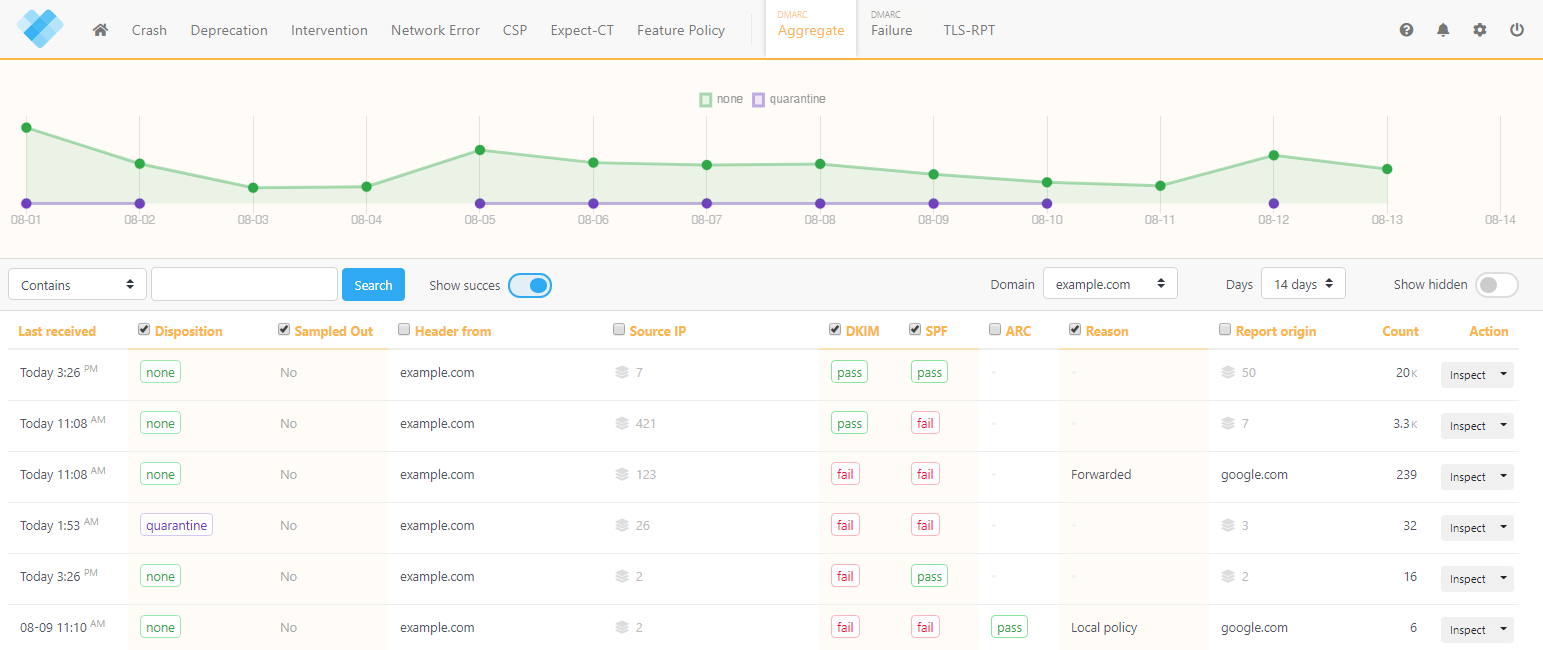Screen dimensions: 1543x650
Task: Click the blue Search button
Action: coord(373,285)
